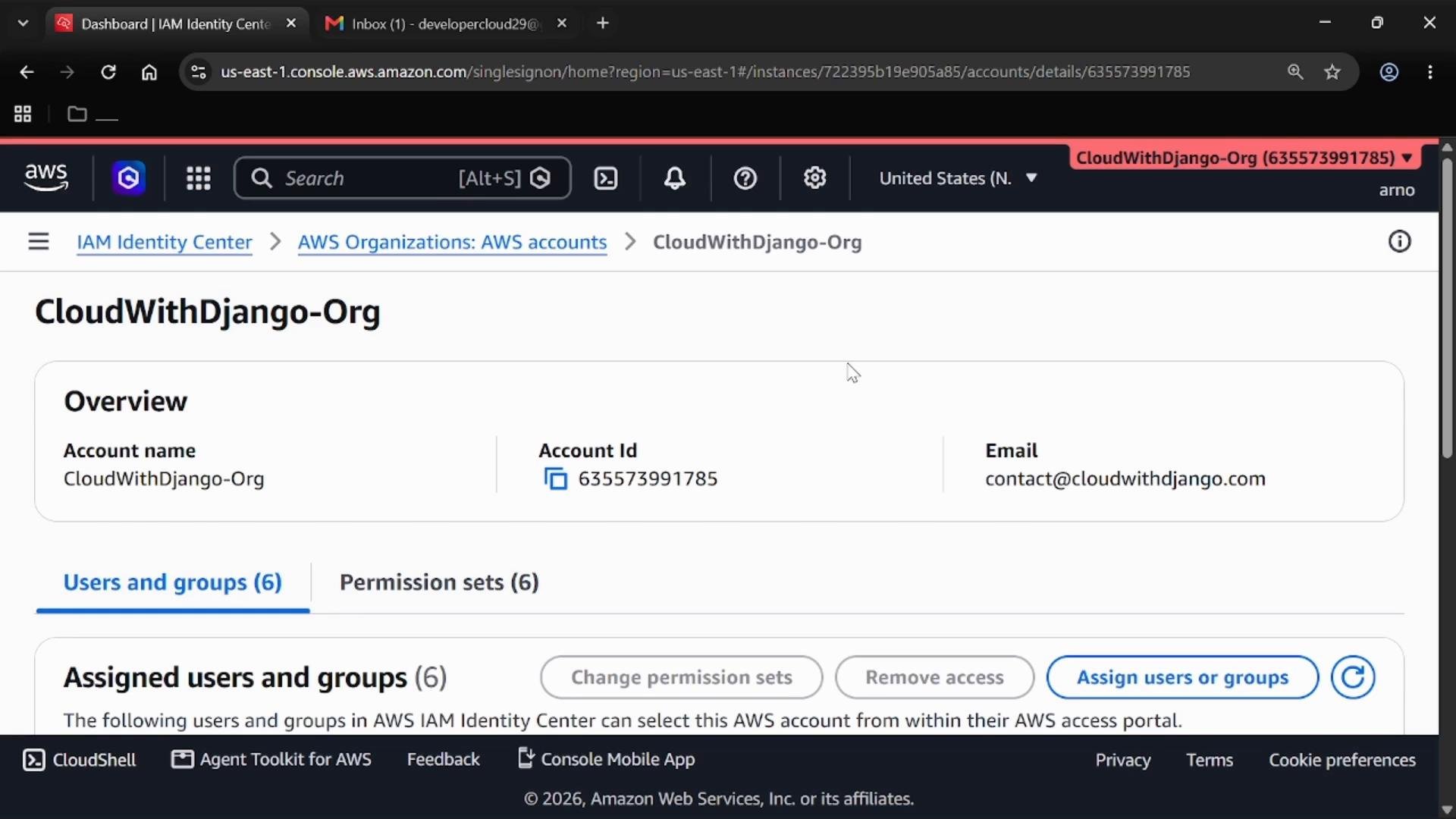The image size is (1456, 819).
Task: Open a new browser tab
Action: (x=603, y=24)
